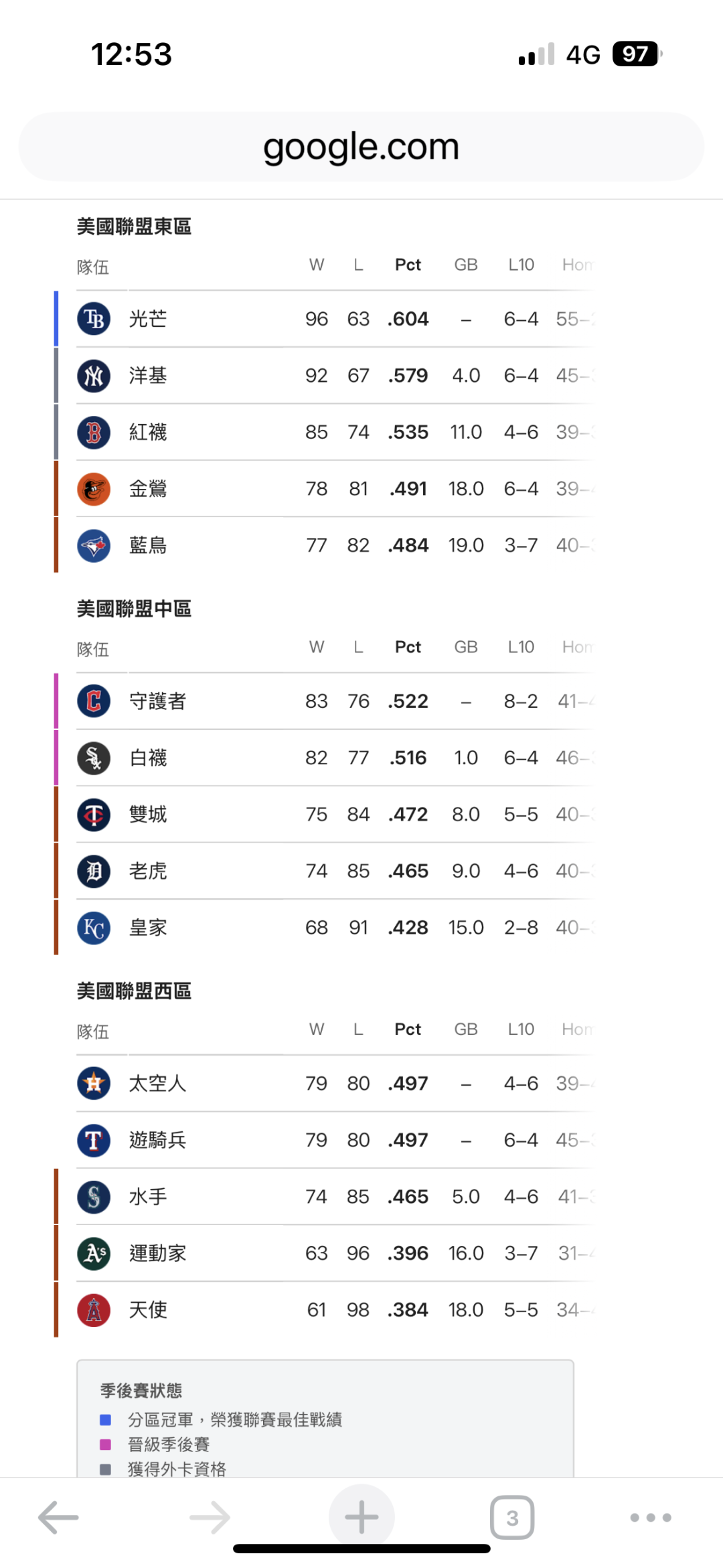Open the tab switcher showing 3 tabs
723x1568 pixels.
512,1517
